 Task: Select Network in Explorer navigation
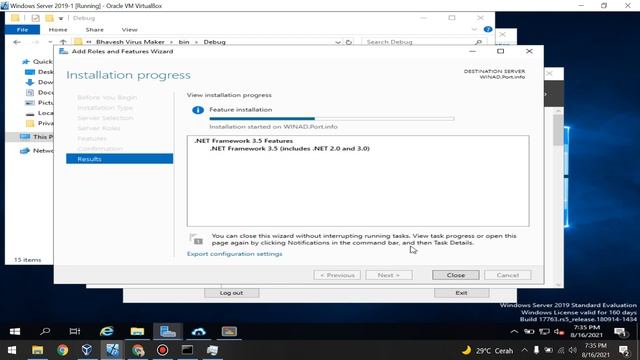point(36,151)
